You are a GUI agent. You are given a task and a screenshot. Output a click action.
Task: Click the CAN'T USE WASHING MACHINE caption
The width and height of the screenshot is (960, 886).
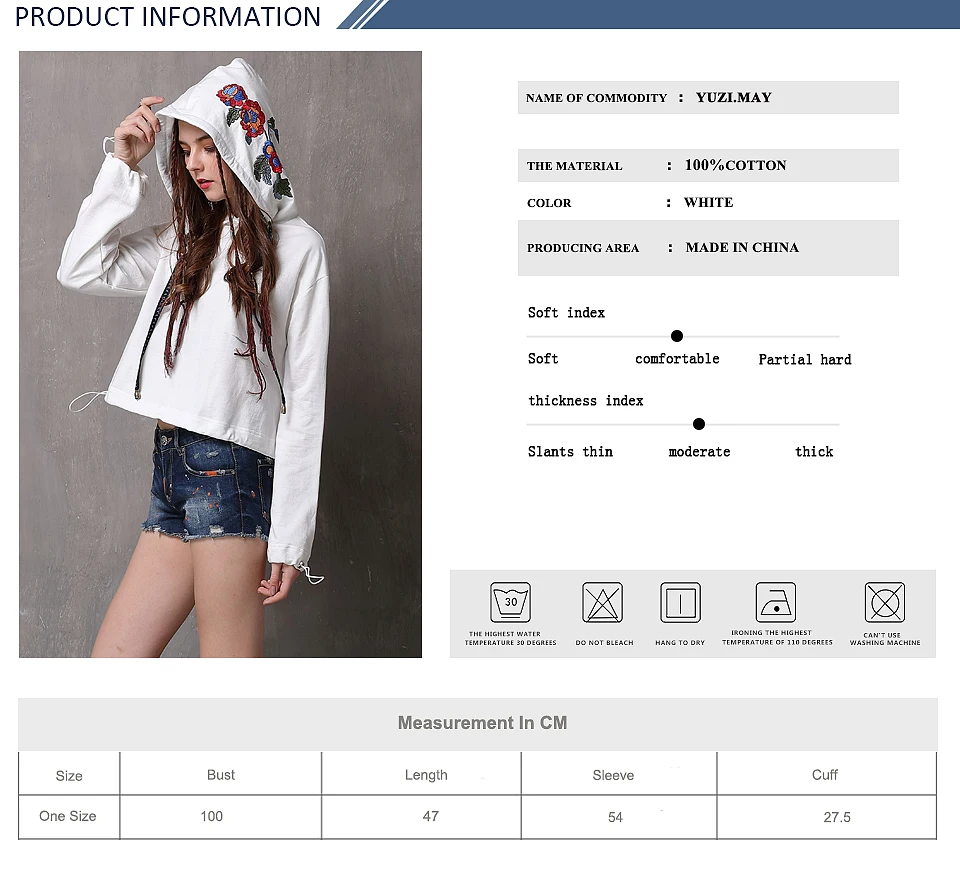click(885, 639)
